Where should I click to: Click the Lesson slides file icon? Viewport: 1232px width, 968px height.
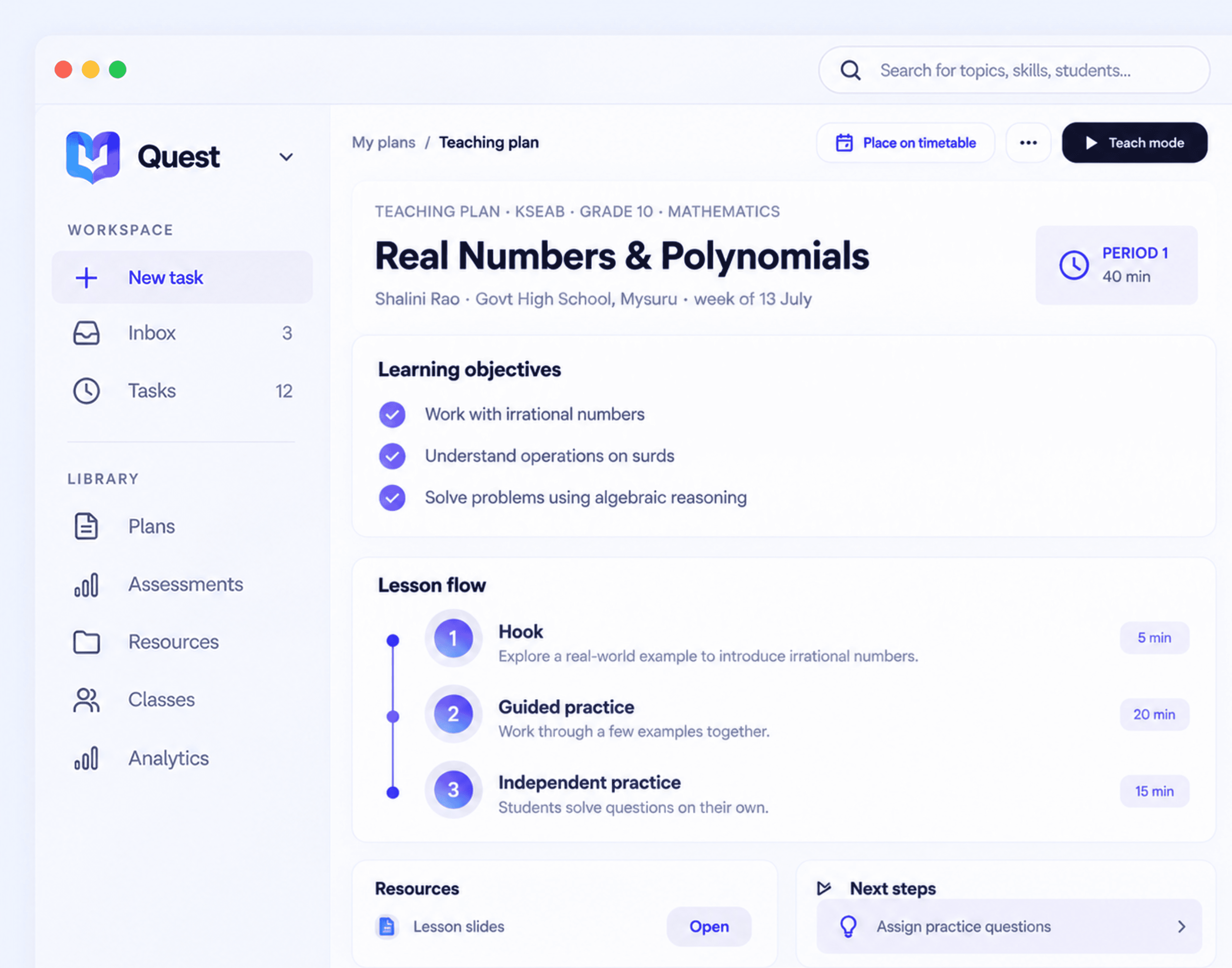point(387,927)
